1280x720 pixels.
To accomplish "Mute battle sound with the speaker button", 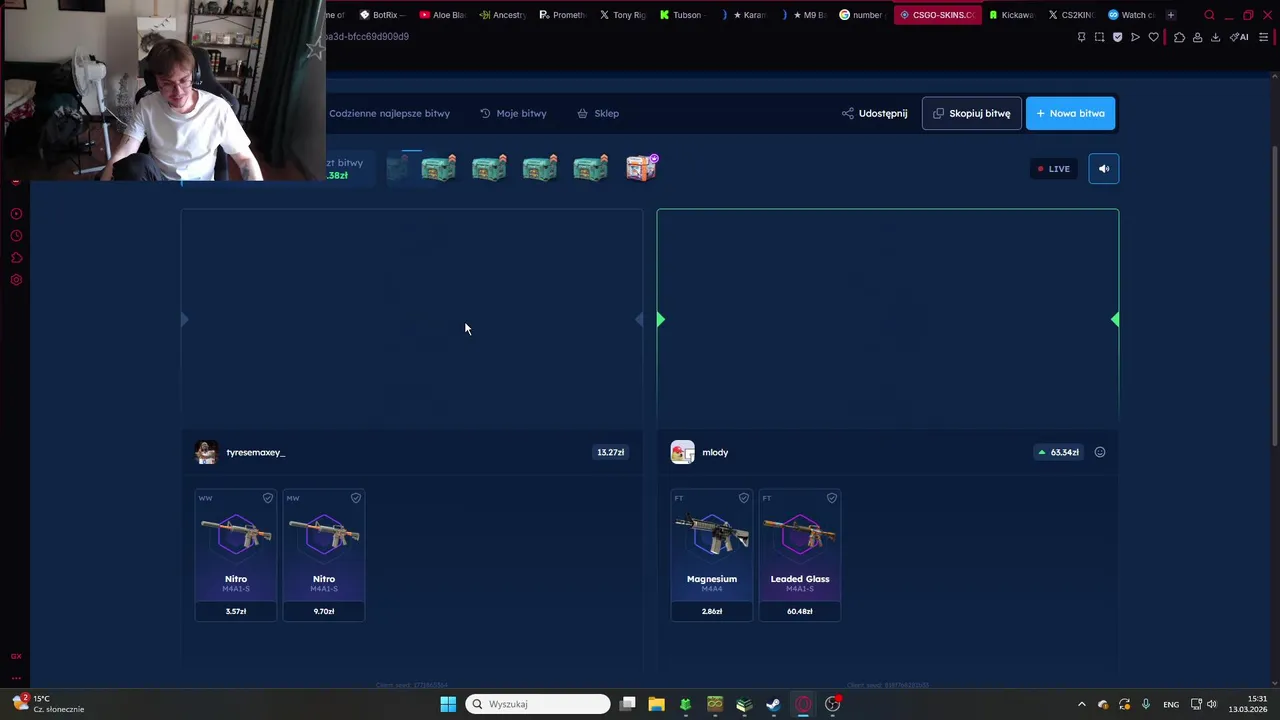I will click(1104, 169).
